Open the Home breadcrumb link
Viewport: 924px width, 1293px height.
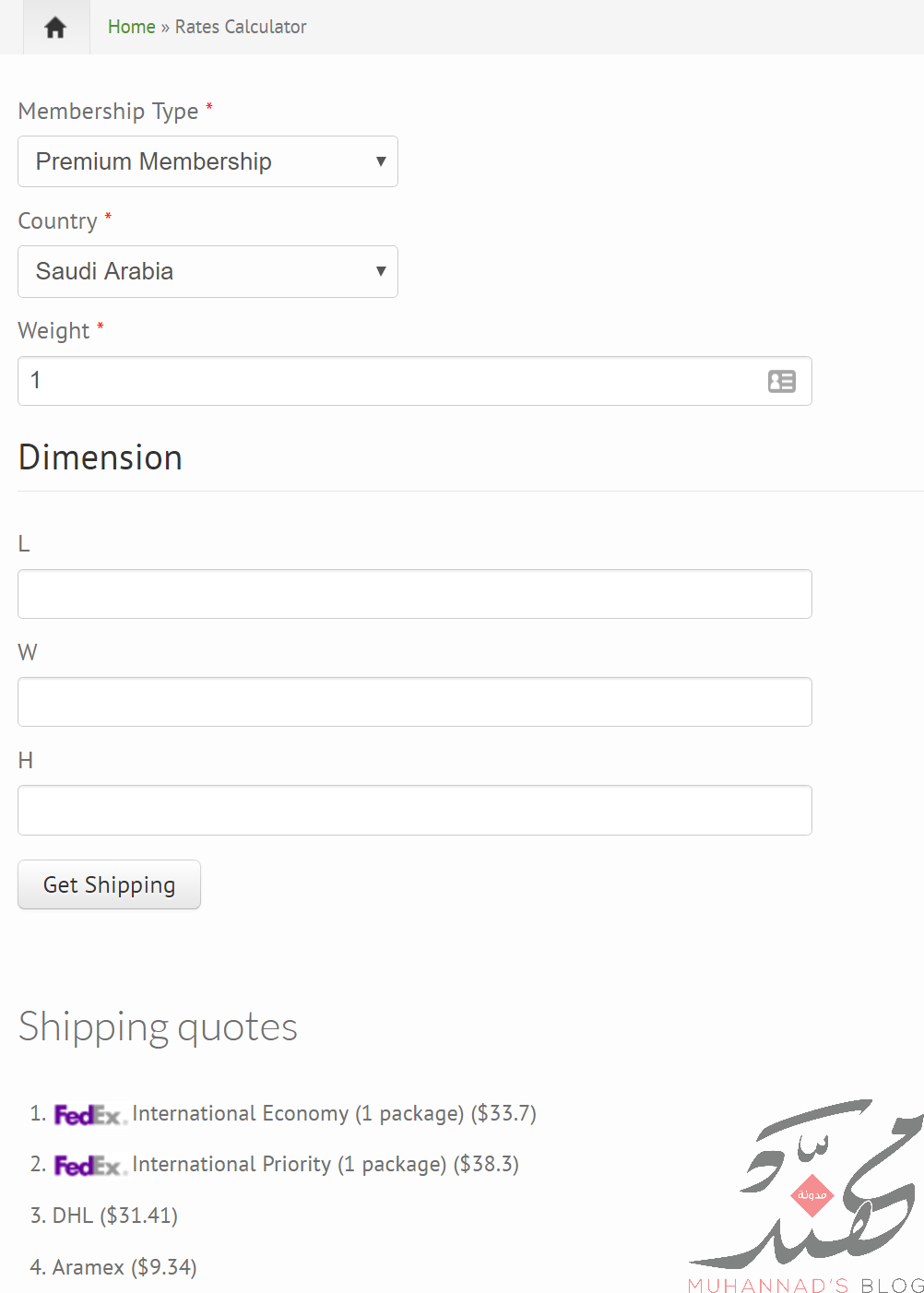[131, 27]
